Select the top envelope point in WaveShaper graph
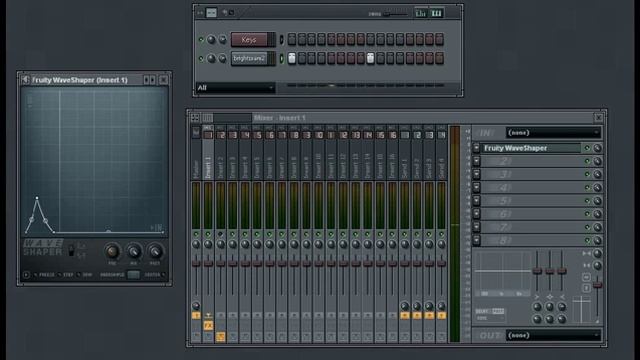The image size is (640, 360). tap(37, 198)
